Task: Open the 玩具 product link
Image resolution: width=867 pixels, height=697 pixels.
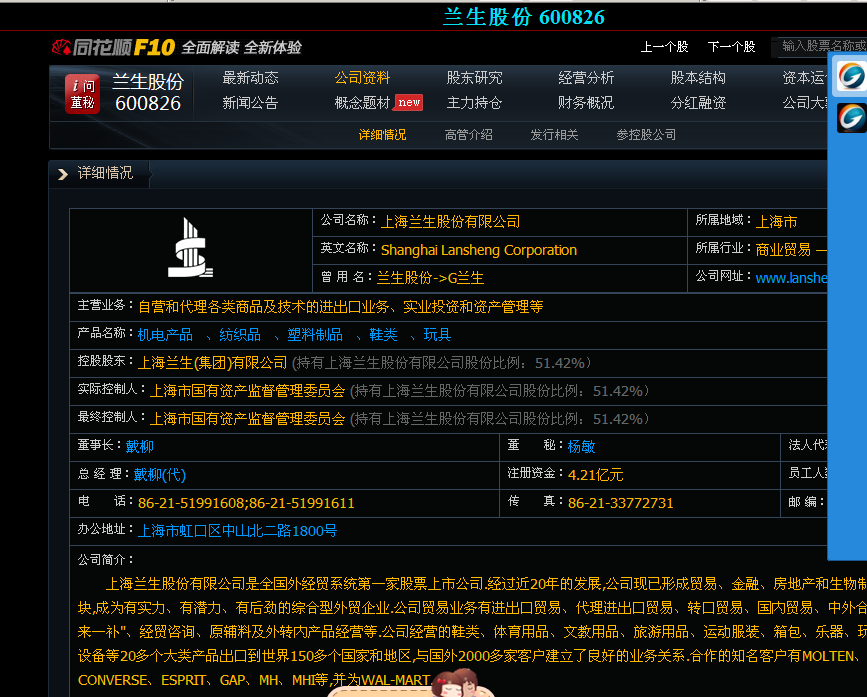Action: (x=437, y=335)
